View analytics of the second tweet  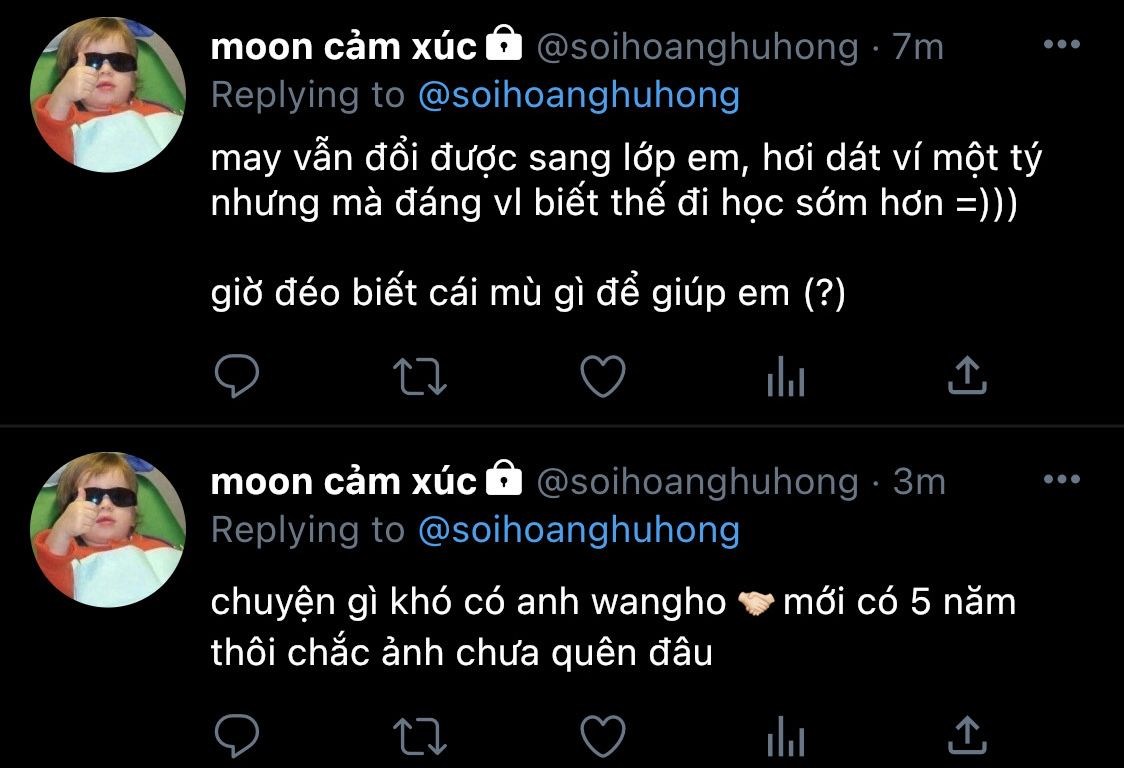point(786,737)
